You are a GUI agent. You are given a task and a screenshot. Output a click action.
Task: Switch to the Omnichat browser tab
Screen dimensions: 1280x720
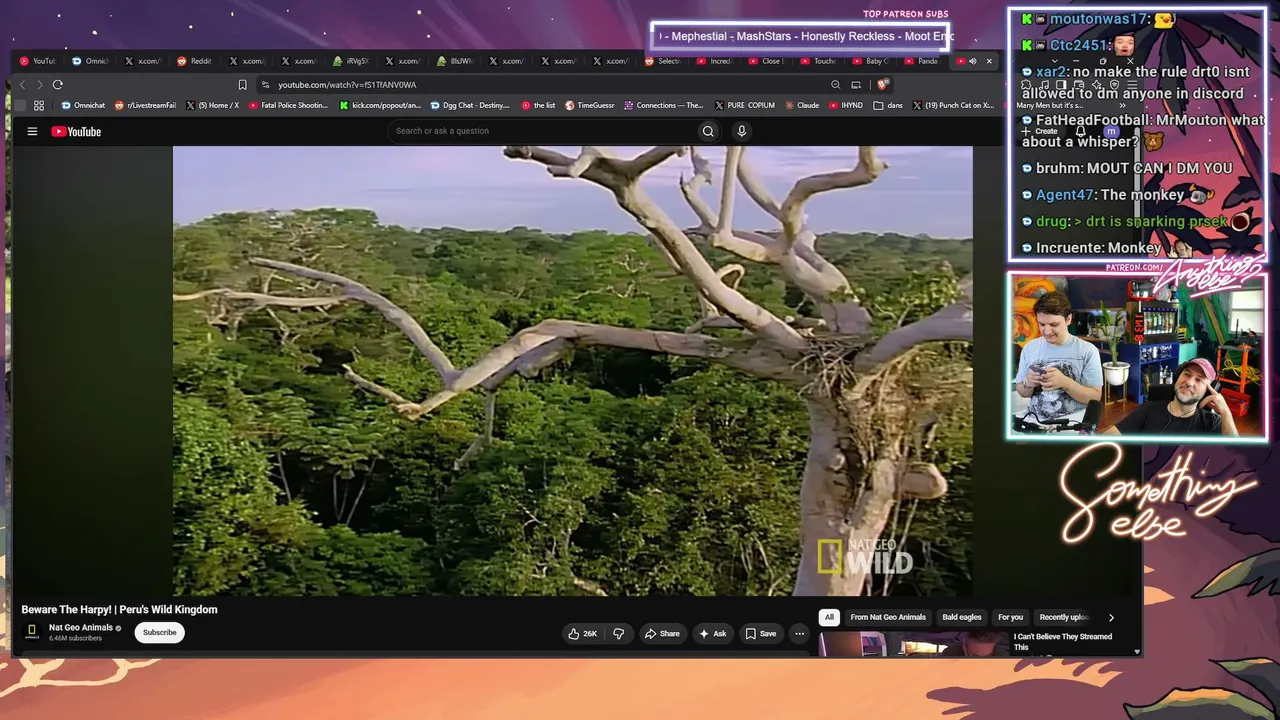coord(91,61)
